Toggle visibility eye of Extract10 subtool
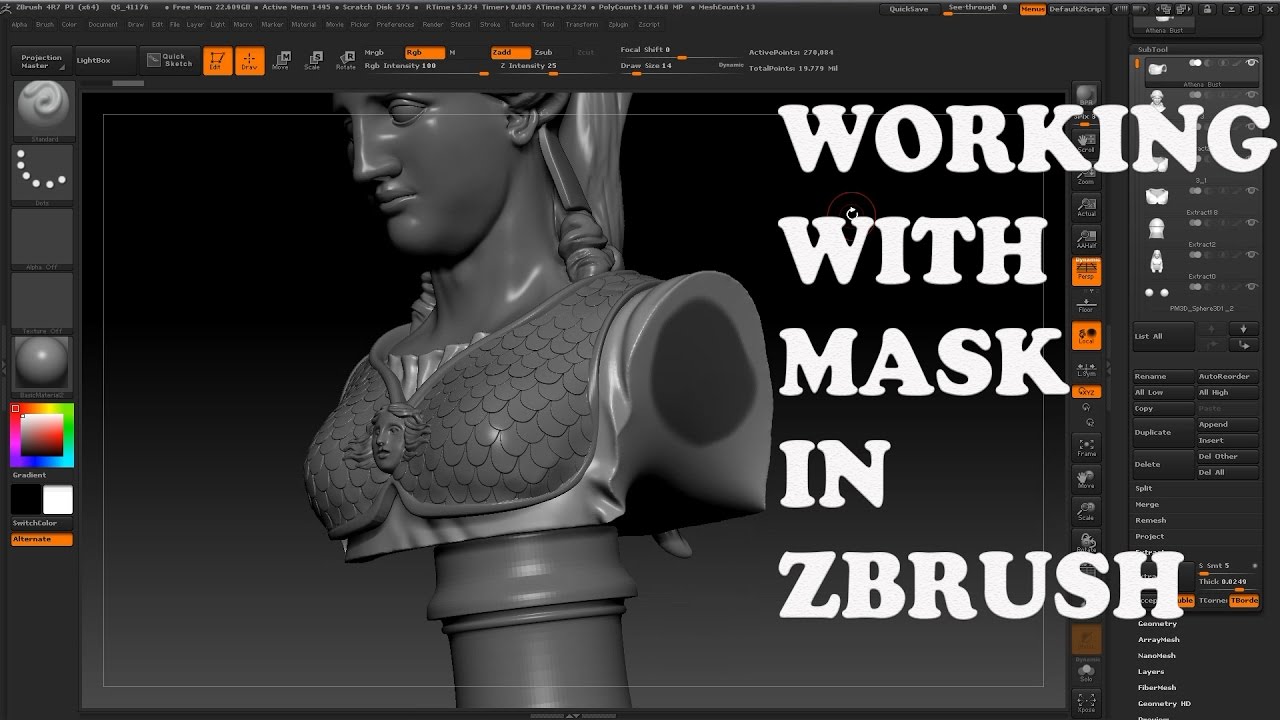The image size is (1280, 720). 1251,256
